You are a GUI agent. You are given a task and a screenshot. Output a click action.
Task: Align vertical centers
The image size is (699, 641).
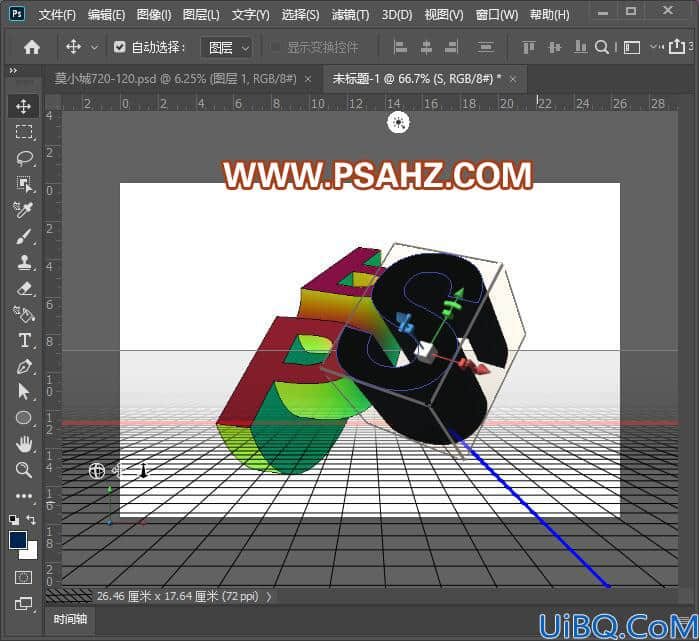[555, 47]
